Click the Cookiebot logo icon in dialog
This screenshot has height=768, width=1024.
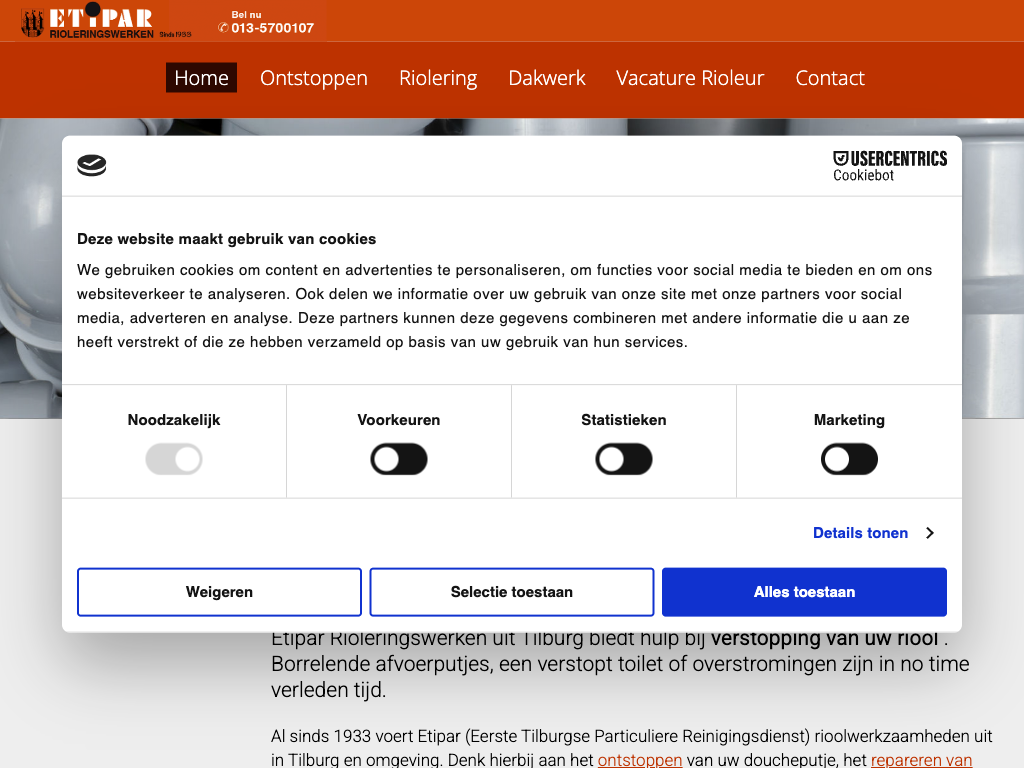point(91,165)
